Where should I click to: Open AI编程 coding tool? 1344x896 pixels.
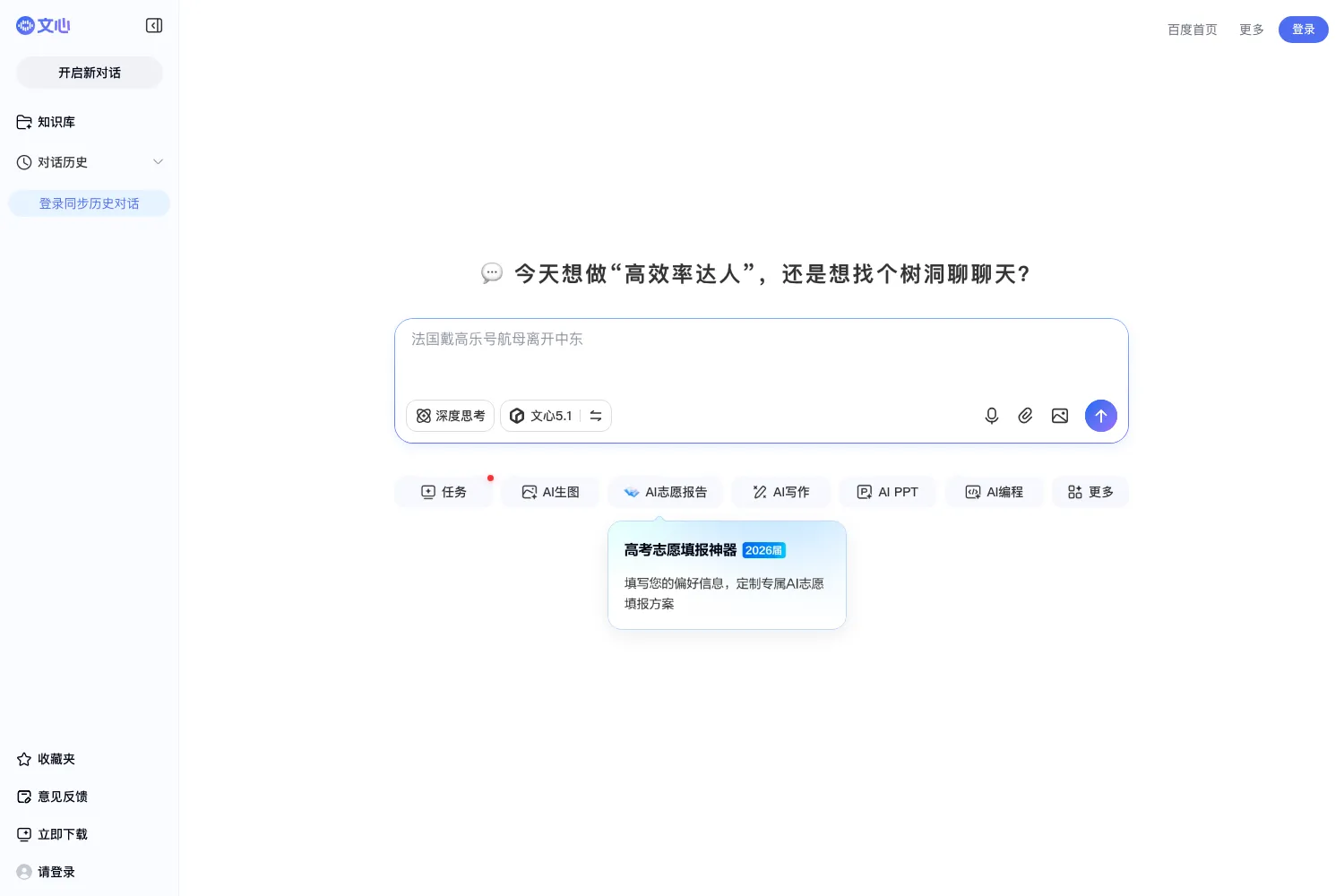(x=995, y=492)
